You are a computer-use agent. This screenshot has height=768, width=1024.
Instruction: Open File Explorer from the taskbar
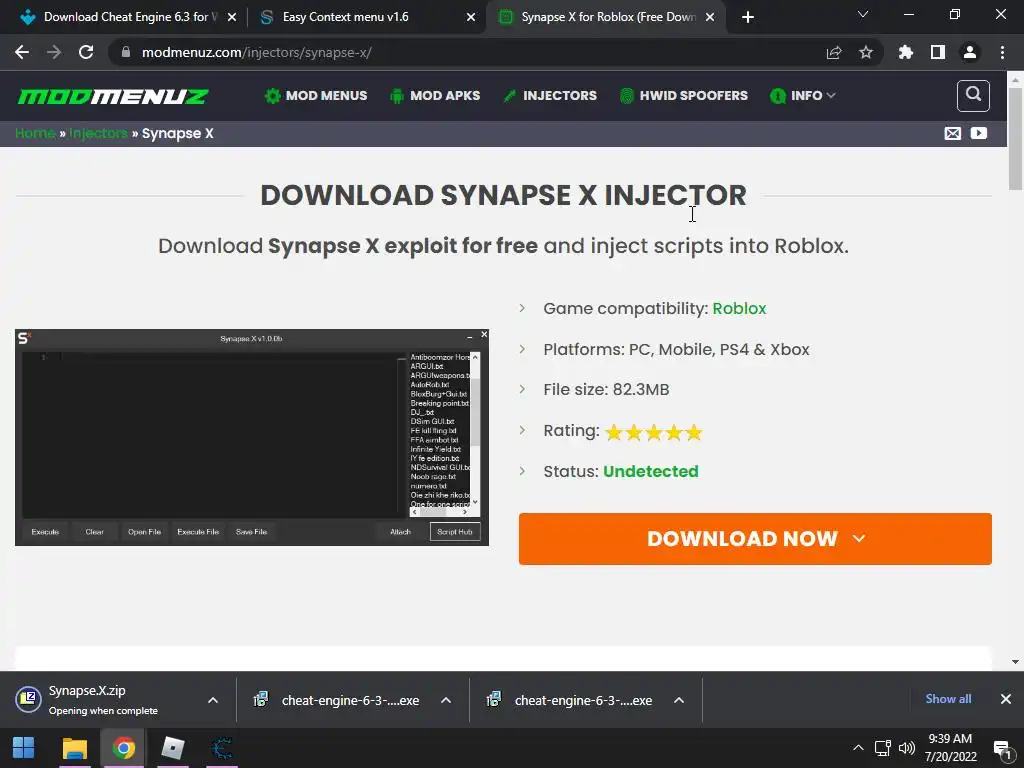coord(74,748)
